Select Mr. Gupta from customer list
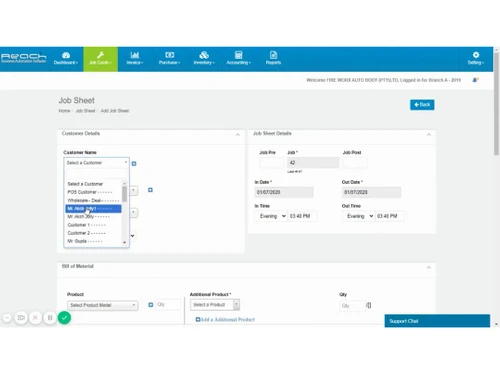The height and width of the screenshot is (375, 500). tap(93, 241)
